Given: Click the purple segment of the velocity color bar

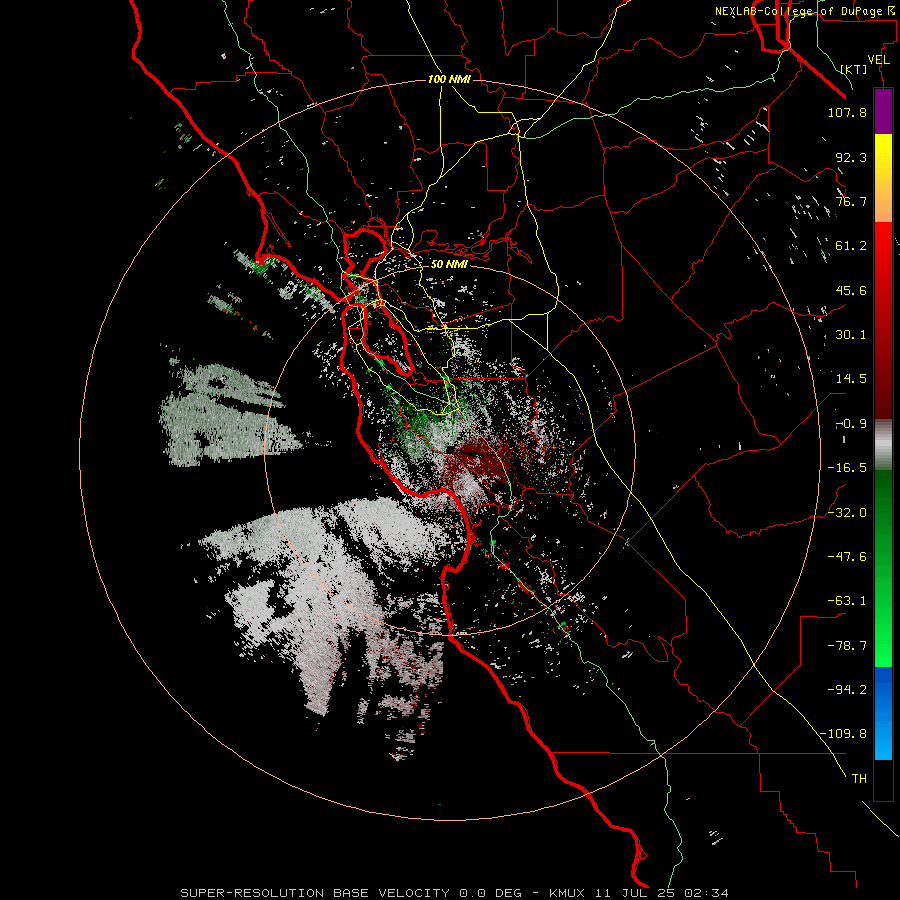Looking at the screenshot, I should pyautogui.click(x=883, y=111).
